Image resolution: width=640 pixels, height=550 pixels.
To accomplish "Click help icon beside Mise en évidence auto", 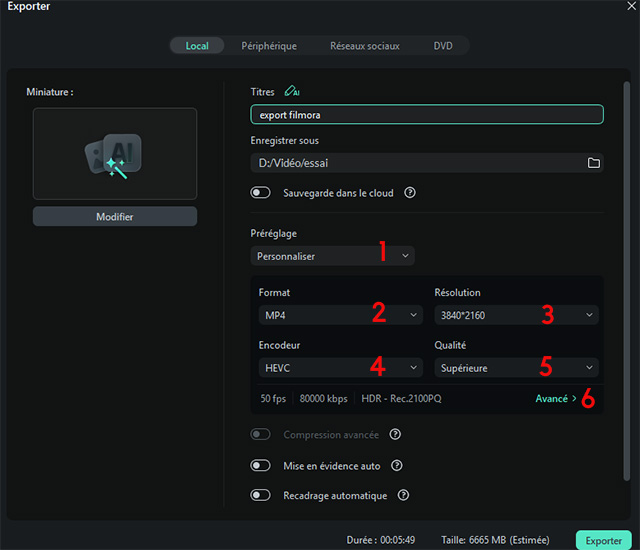I will coord(398,466).
